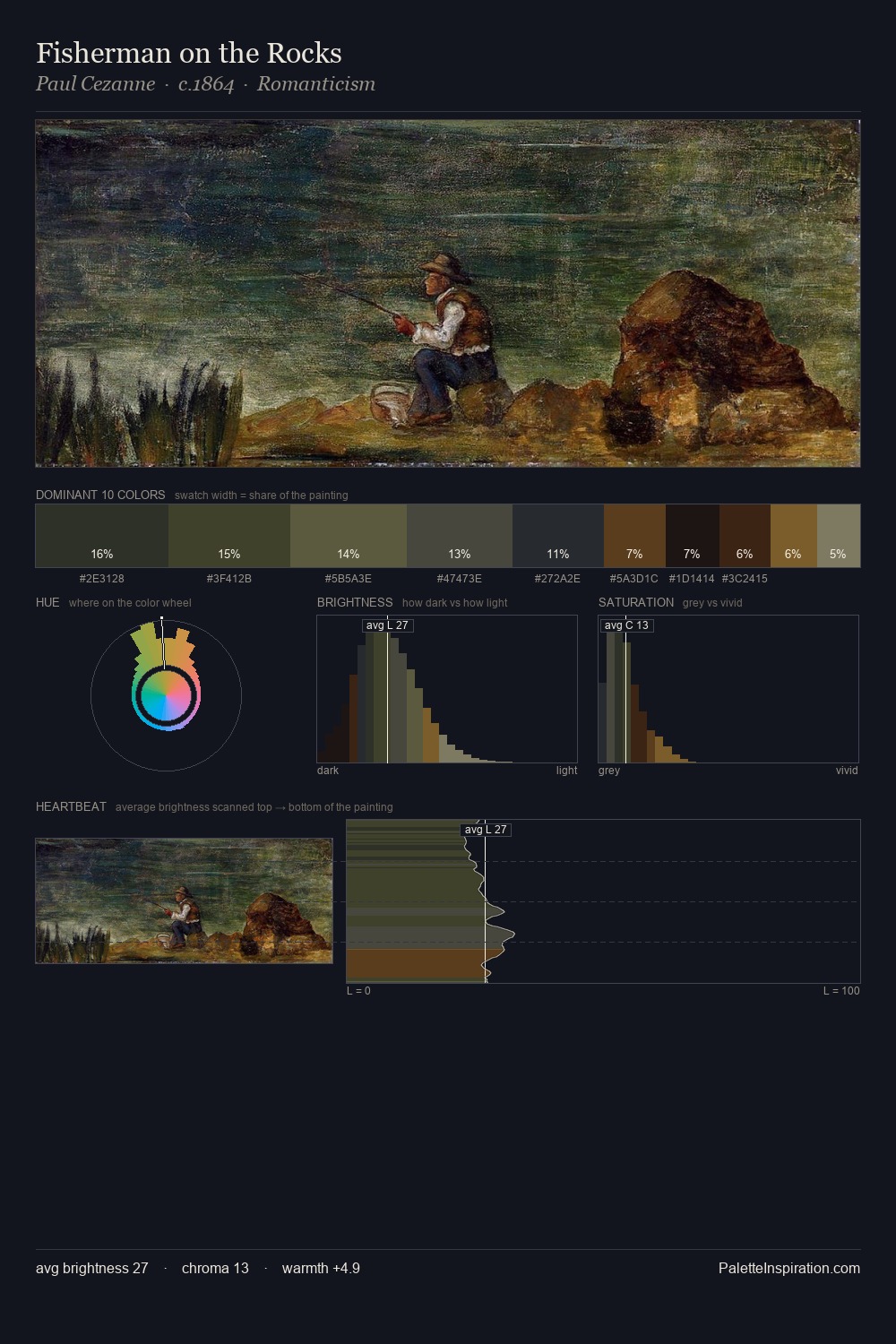Select the 15% olive swatch #3F412B
This screenshot has width=896, height=1344.
(229, 536)
